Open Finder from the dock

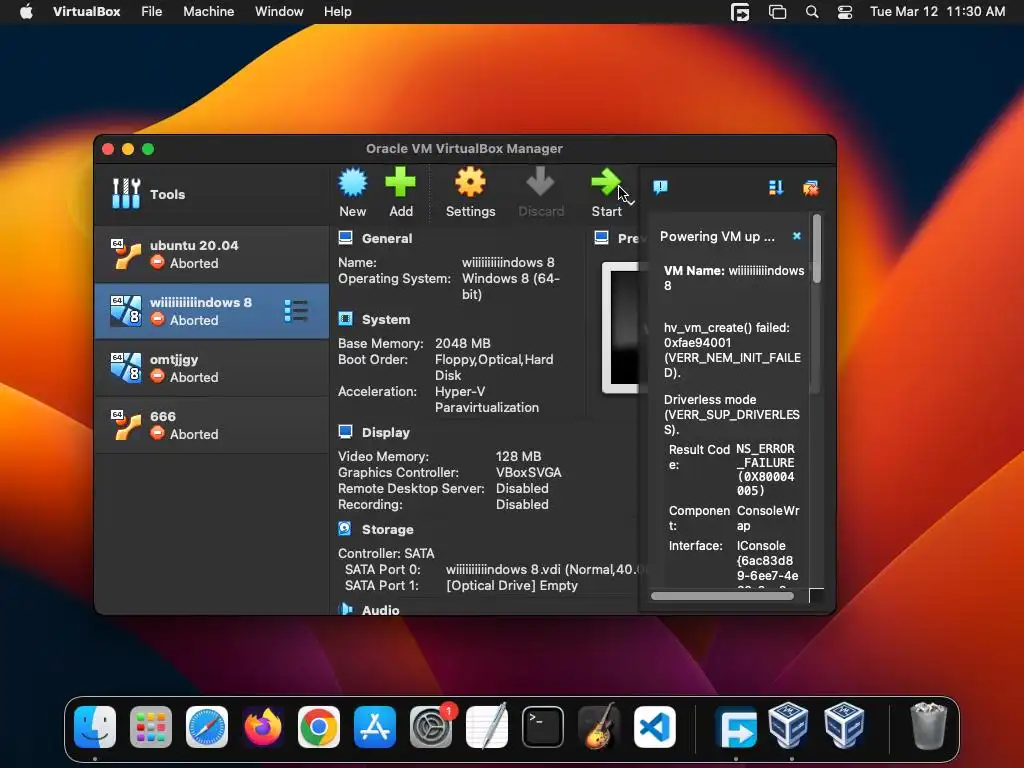[x=95, y=726]
